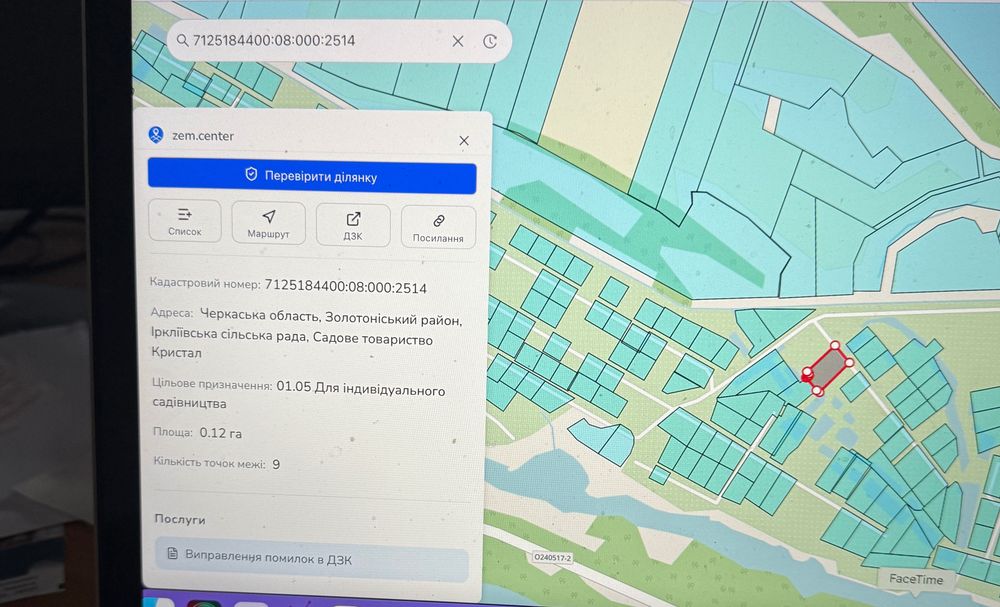Screen dimensions: 1000x607
Task: Click the address text Черкаська область
Action: (x=260, y=315)
